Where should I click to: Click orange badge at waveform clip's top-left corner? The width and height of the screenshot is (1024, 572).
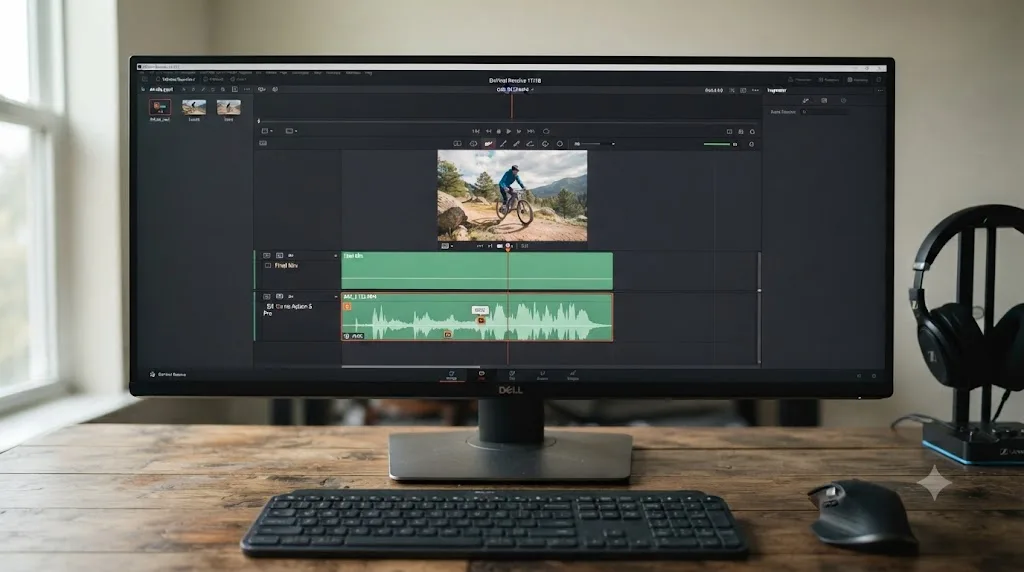tap(347, 306)
